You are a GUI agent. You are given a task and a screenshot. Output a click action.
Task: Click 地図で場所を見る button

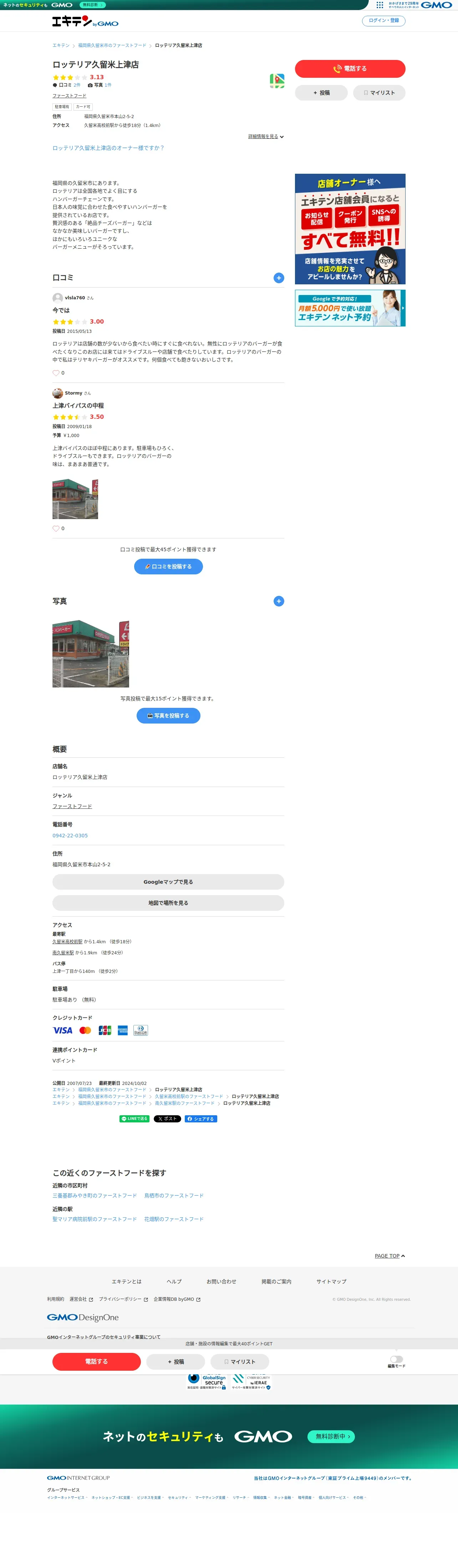pos(168,903)
